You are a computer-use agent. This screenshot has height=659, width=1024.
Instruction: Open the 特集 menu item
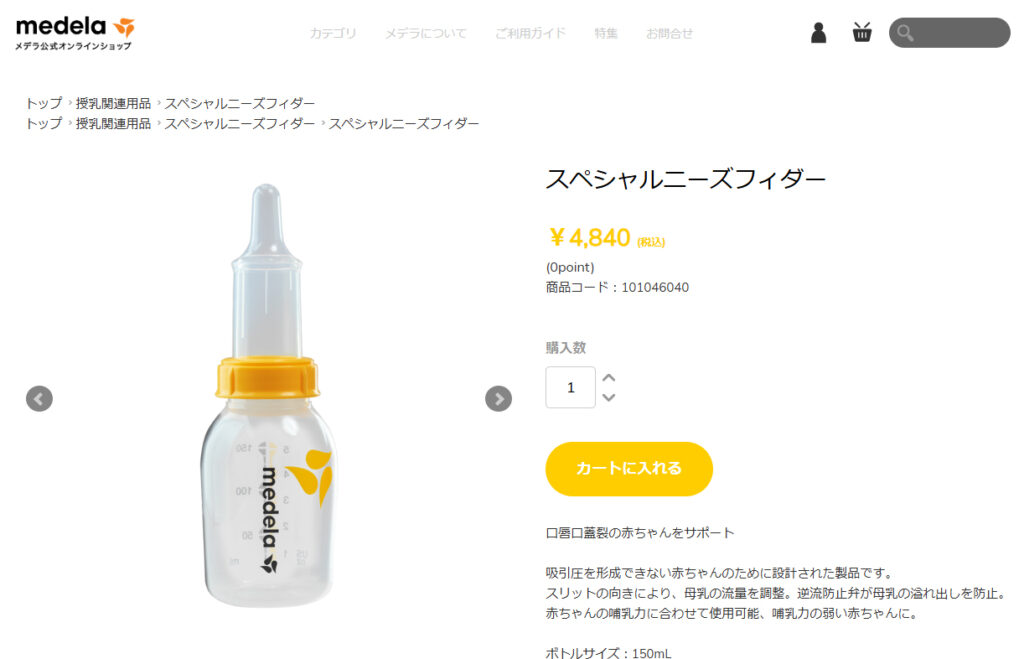click(606, 33)
